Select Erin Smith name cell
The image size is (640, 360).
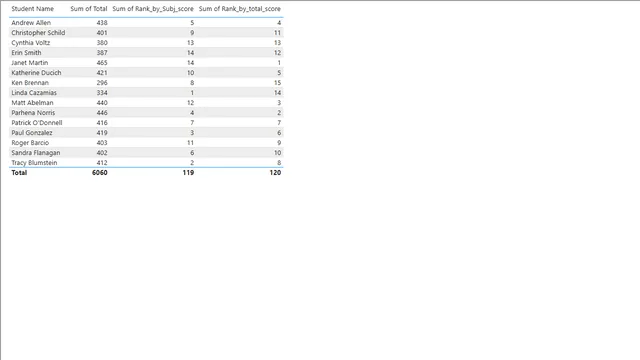pos(26,53)
